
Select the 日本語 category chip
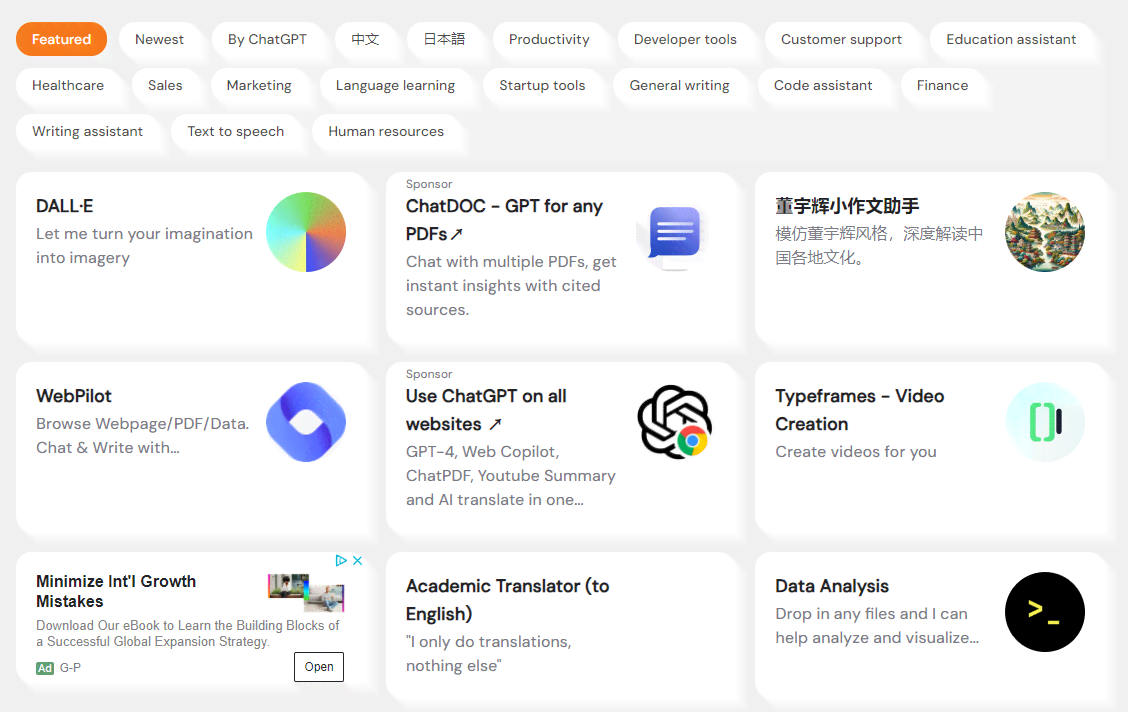[444, 39]
